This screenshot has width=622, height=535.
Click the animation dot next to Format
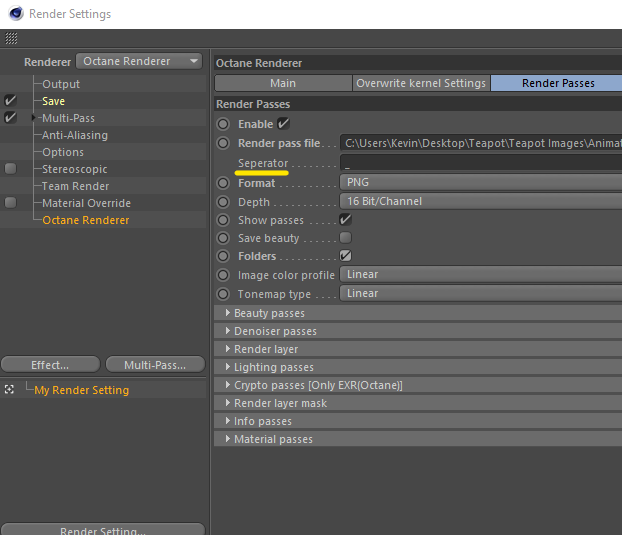pyautogui.click(x=223, y=183)
